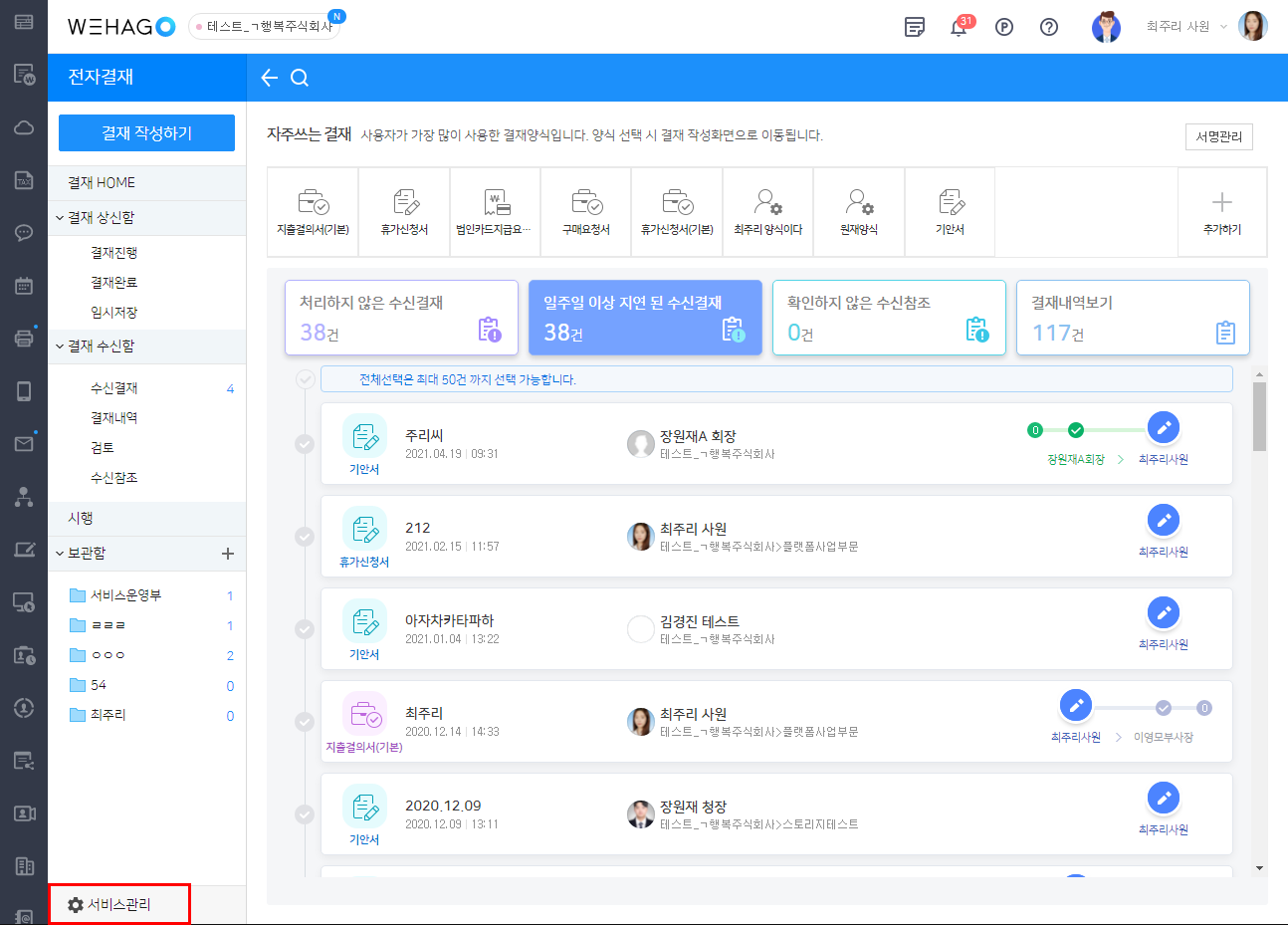Open the 휴가신청서 form template icon
The height and width of the screenshot is (925, 1288).
click(x=404, y=203)
